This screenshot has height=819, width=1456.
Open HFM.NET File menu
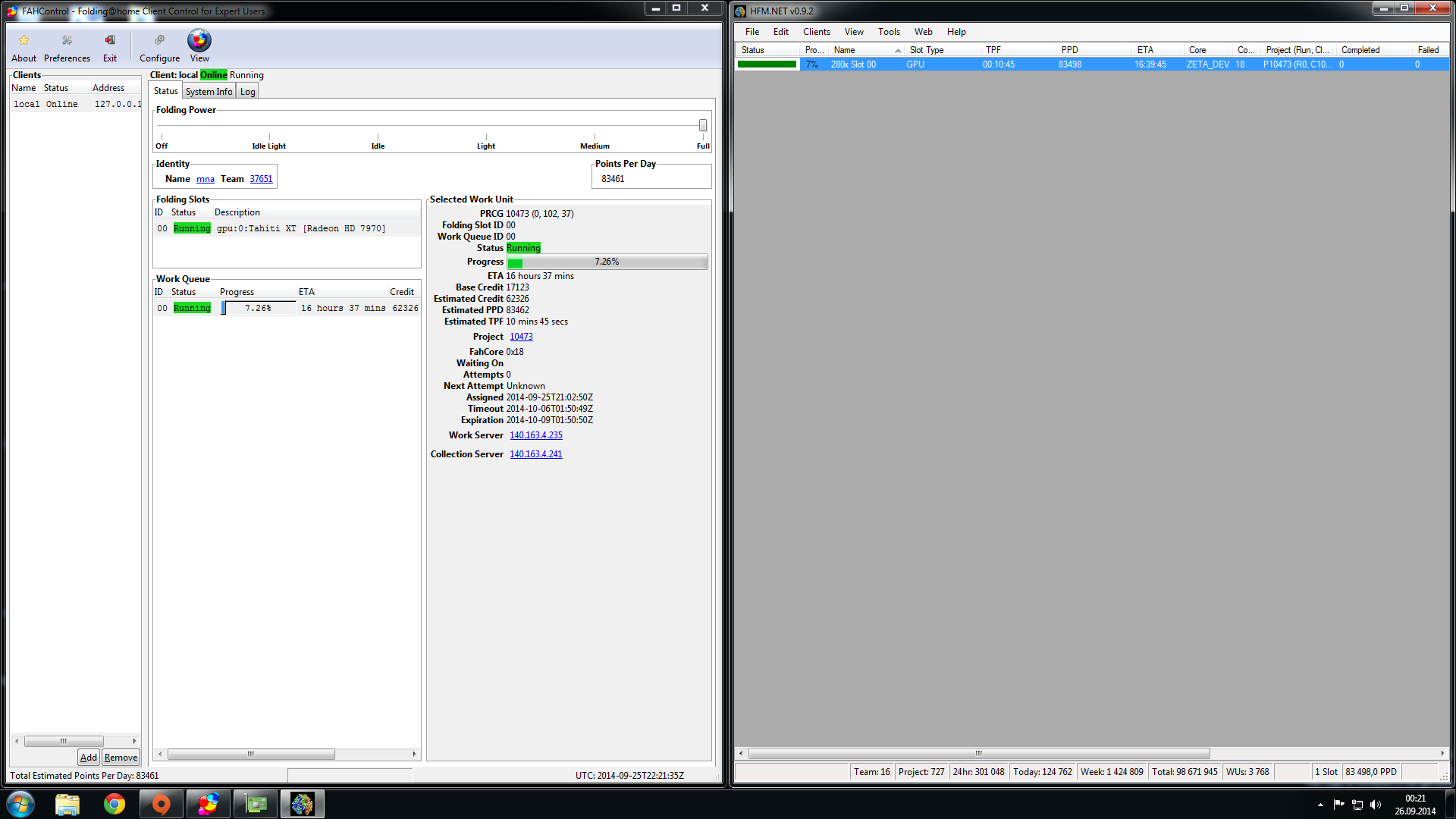[x=752, y=32]
